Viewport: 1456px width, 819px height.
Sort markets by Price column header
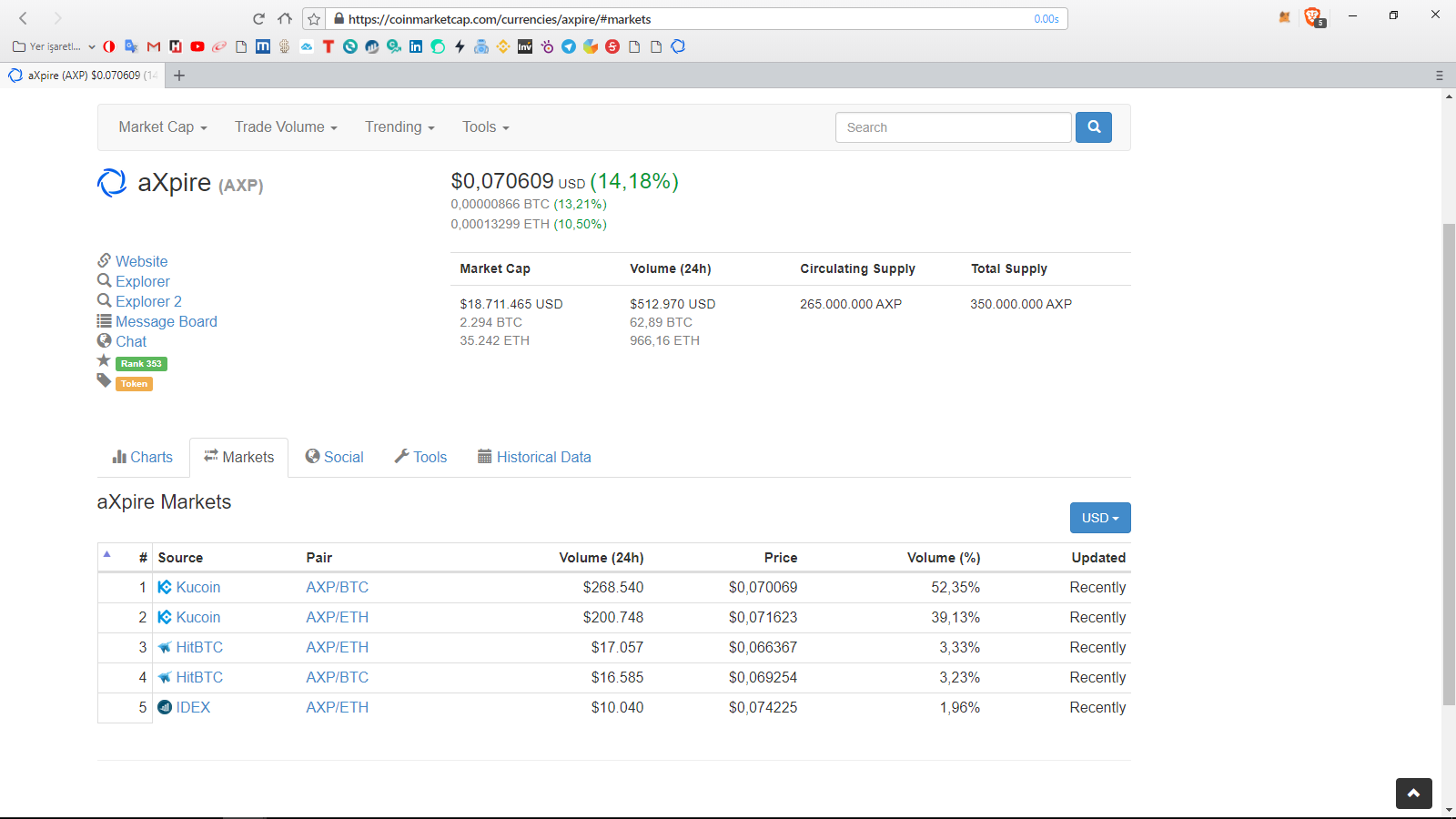[x=781, y=558]
